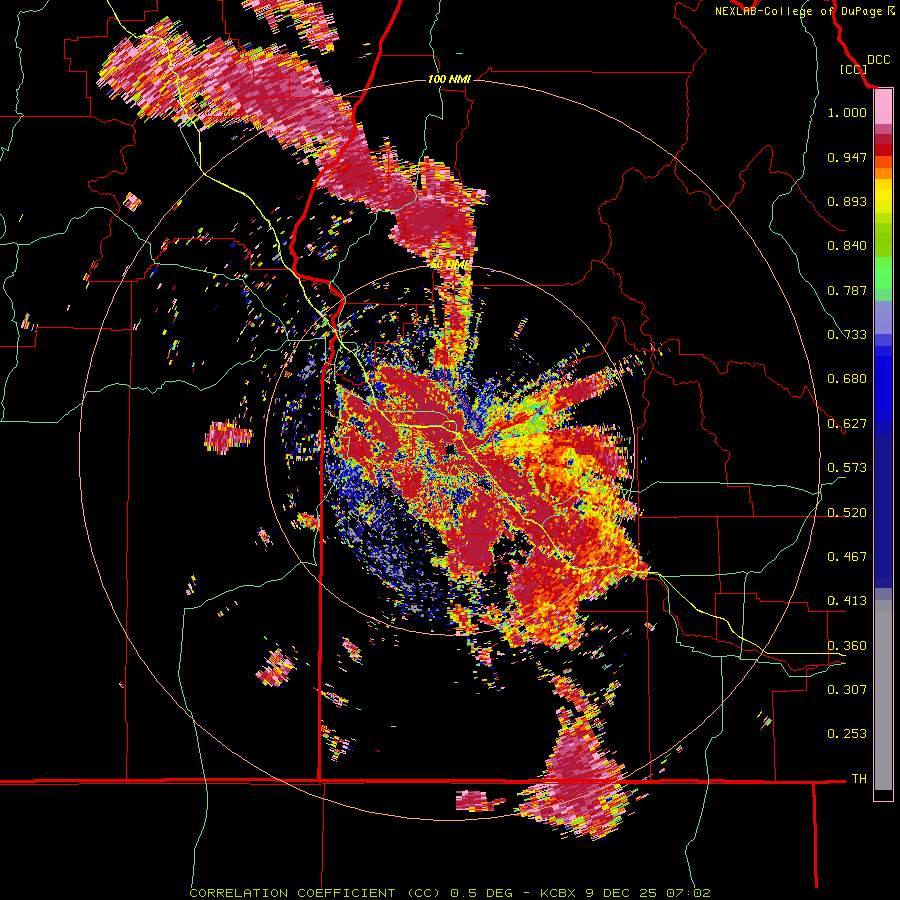The width and height of the screenshot is (900, 900).
Task: Click the 0.467 legend value
Action: 847,557
